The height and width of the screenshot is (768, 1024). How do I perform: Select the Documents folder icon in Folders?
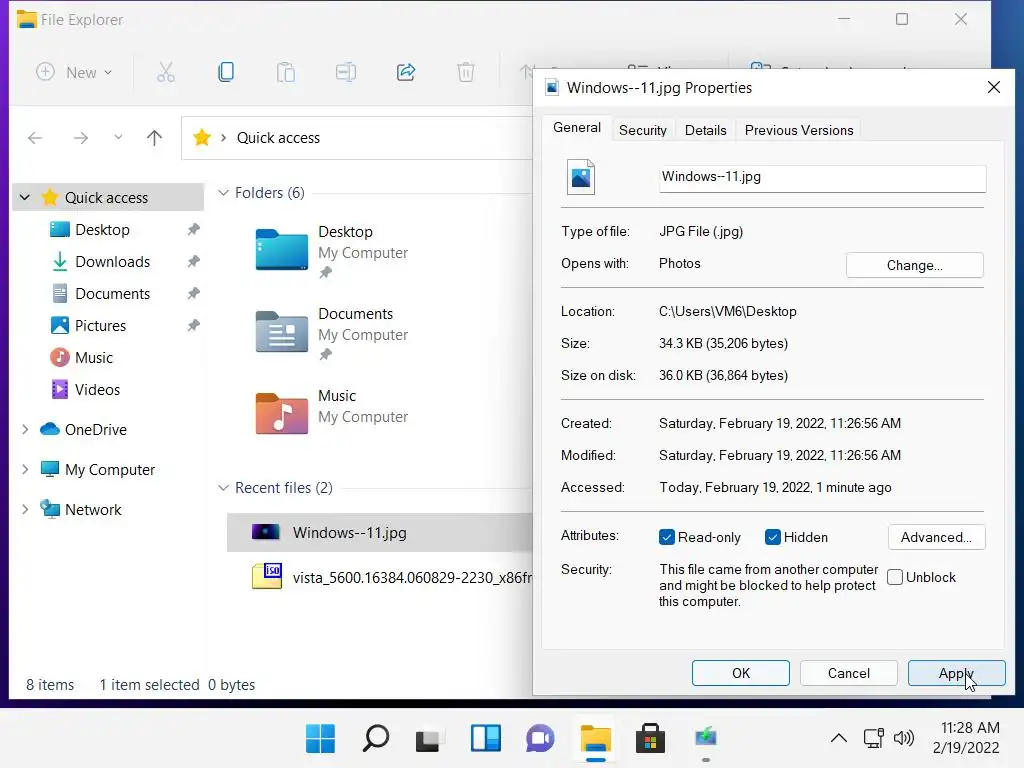tap(281, 332)
